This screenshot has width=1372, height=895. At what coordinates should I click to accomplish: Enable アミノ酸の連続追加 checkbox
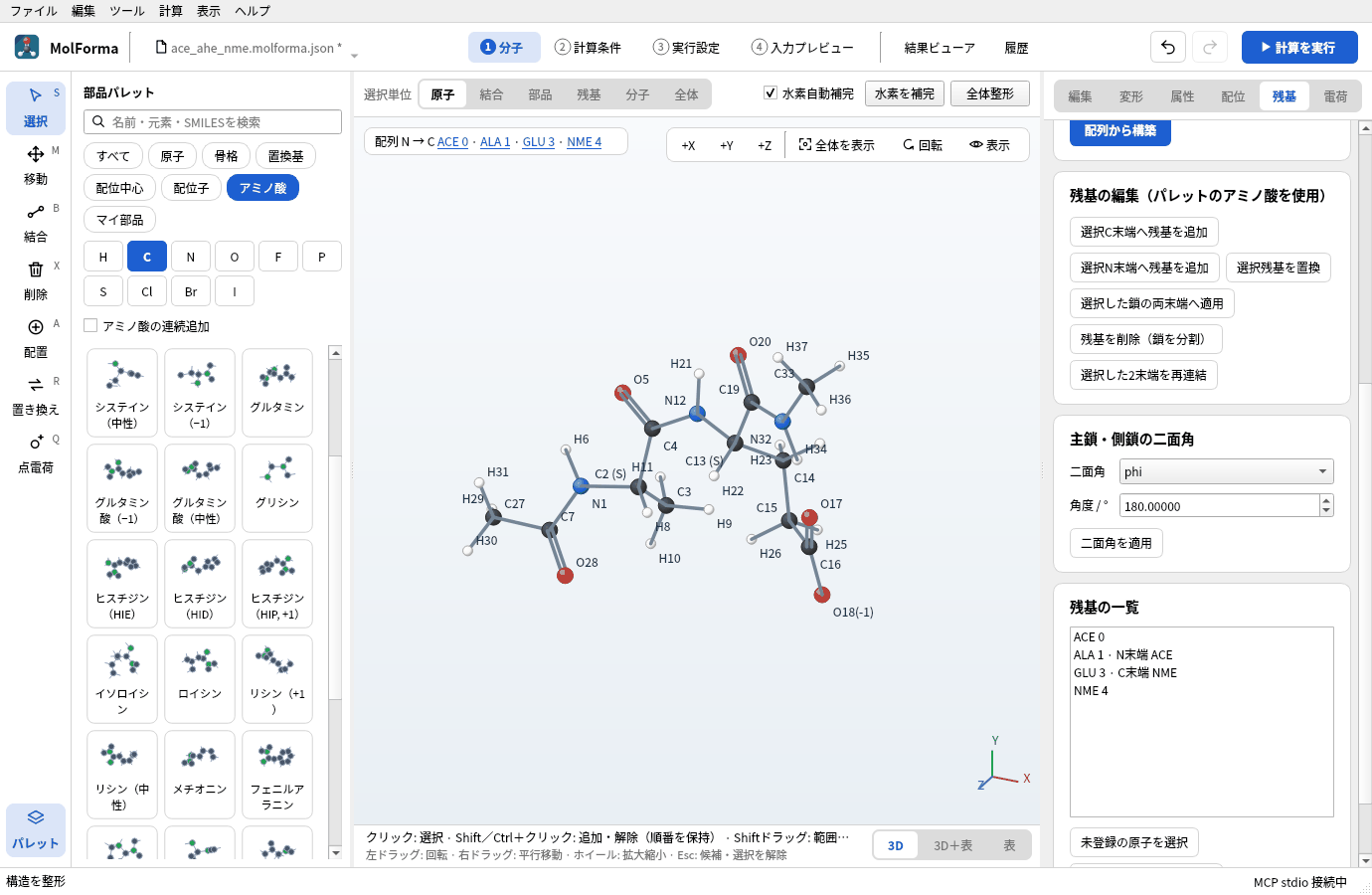[90, 325]
